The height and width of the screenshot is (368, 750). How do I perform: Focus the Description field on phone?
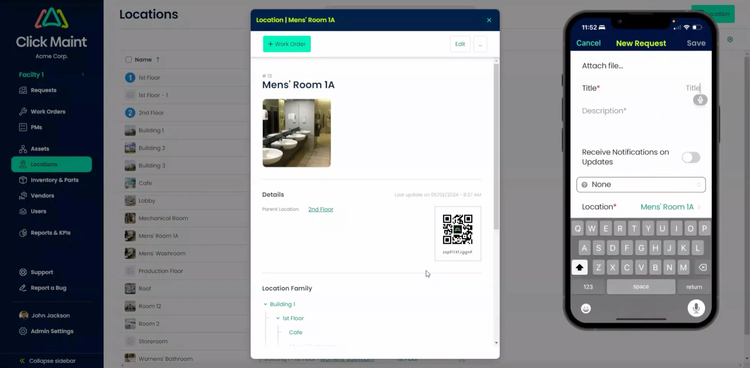[x=641, y=111]
